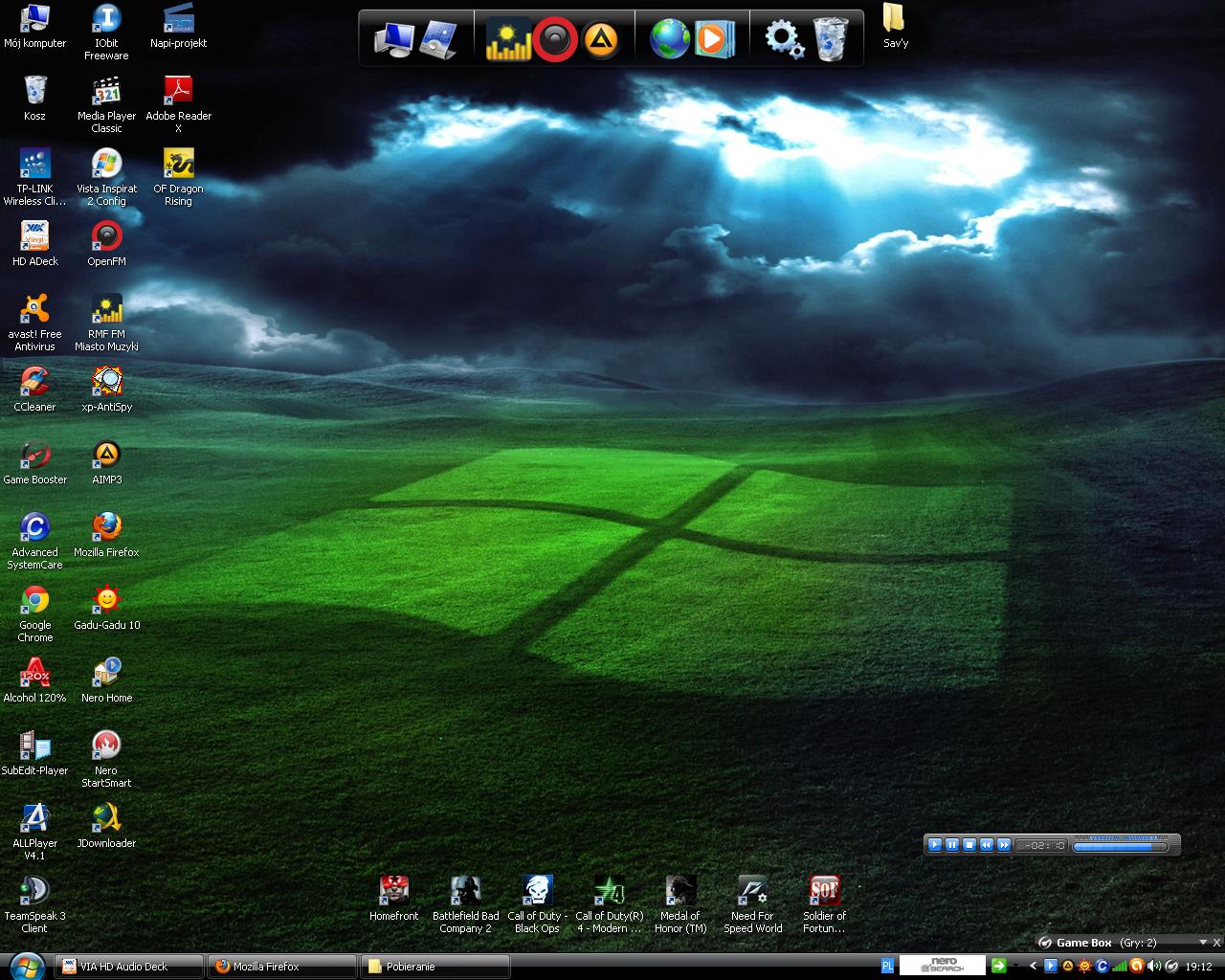Screen dimensions: 1225x980
Task: Open RMF FM Miasto Muzyki shortcut
Action: click(x=106, y=323)
